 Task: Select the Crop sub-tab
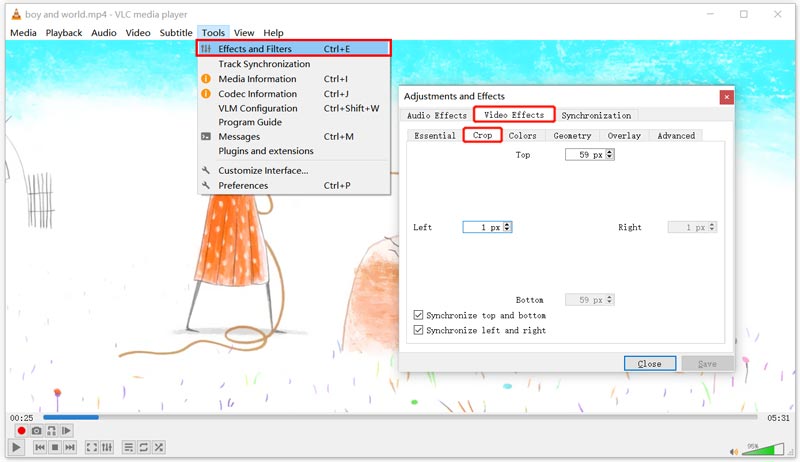click(482, 135)
